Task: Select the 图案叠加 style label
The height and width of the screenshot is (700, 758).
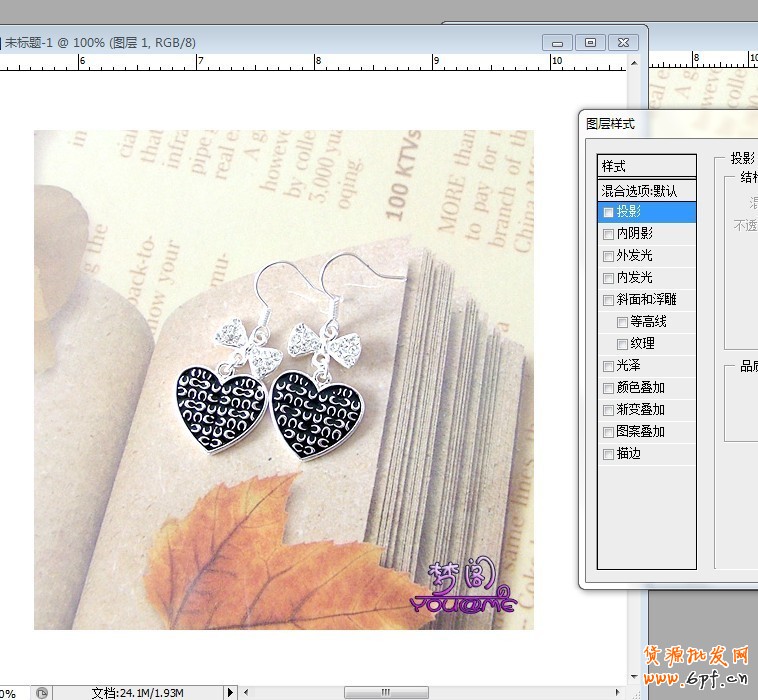Action: pos(641,431)
